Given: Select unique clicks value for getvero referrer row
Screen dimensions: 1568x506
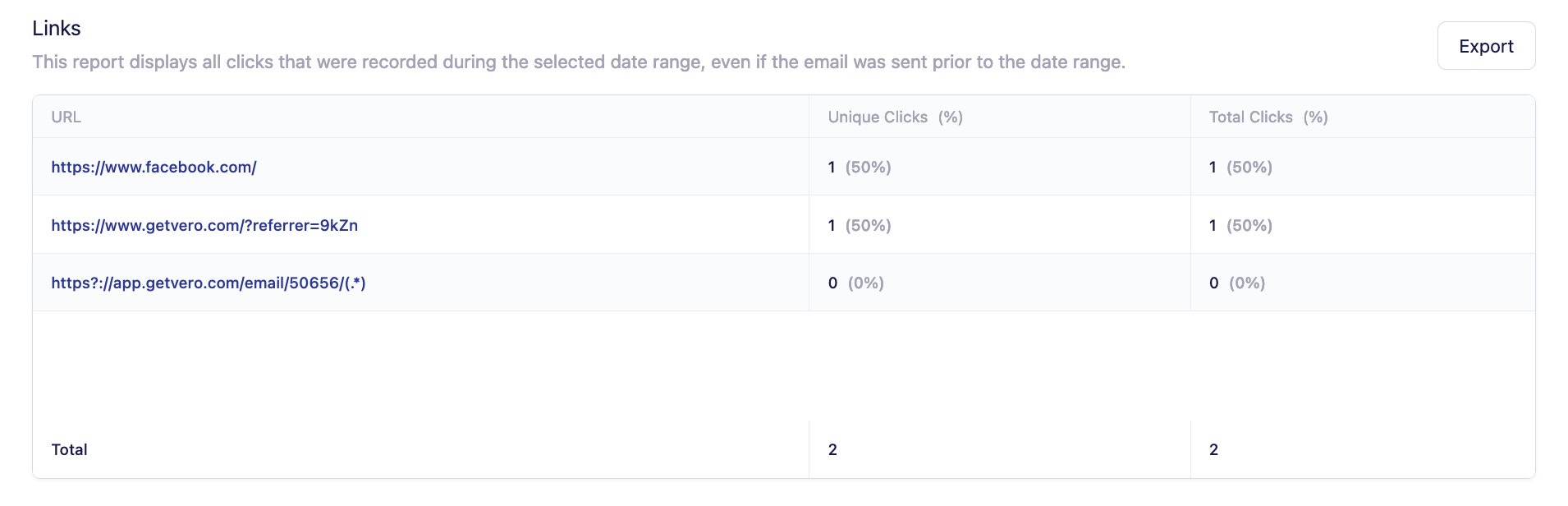Looking at the screenshot, I should [832, 225].
